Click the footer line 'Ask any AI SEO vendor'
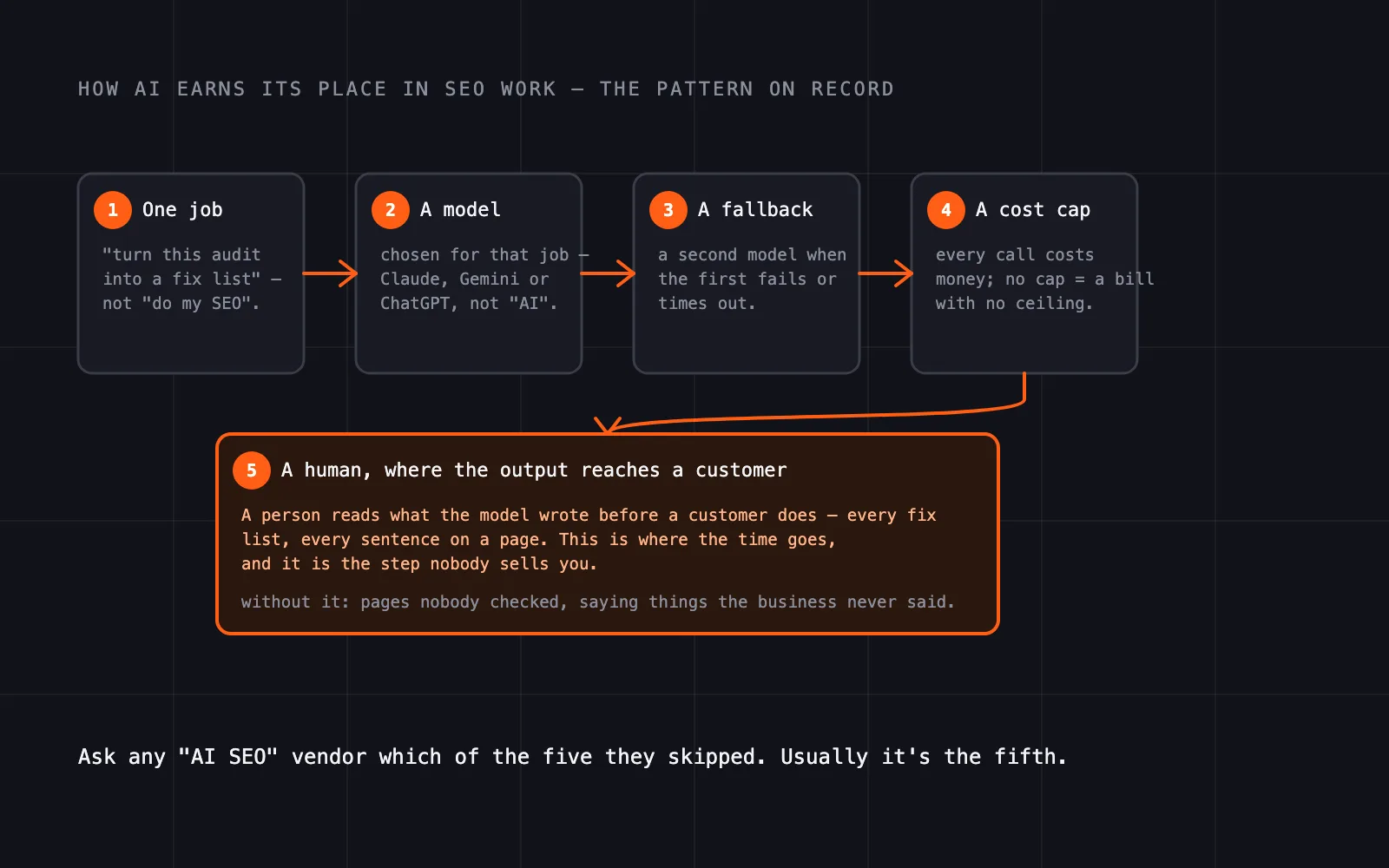Image resolution: width=1389 pixels, height=868 pixels. tap(572, 757)
